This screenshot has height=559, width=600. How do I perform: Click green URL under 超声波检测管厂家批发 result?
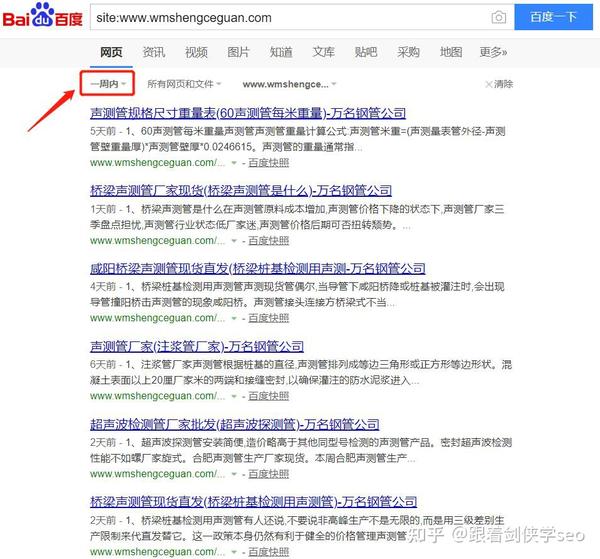pyautogui.click(x=158, y=474)
